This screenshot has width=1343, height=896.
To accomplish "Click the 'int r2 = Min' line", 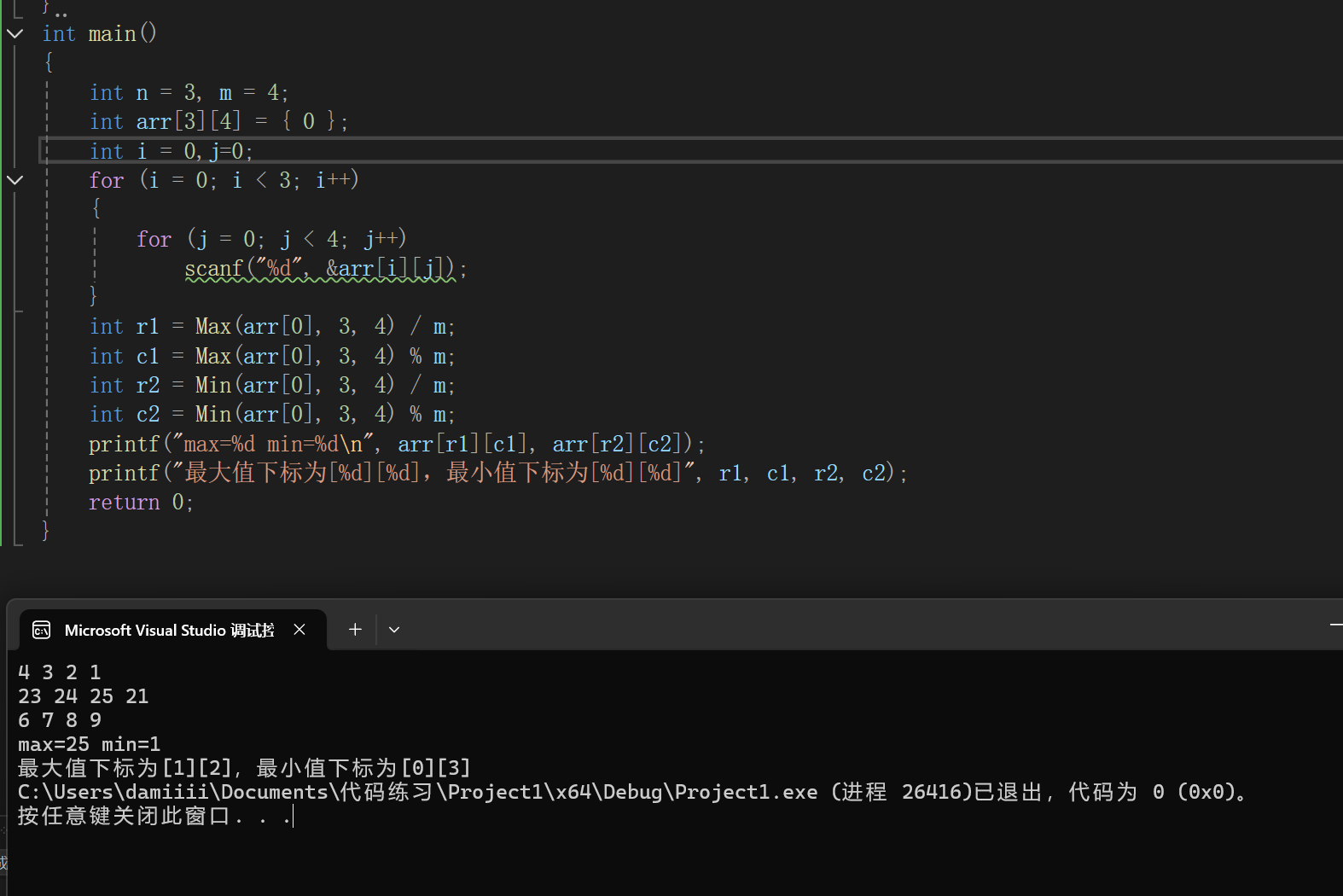I will [272, 385].
